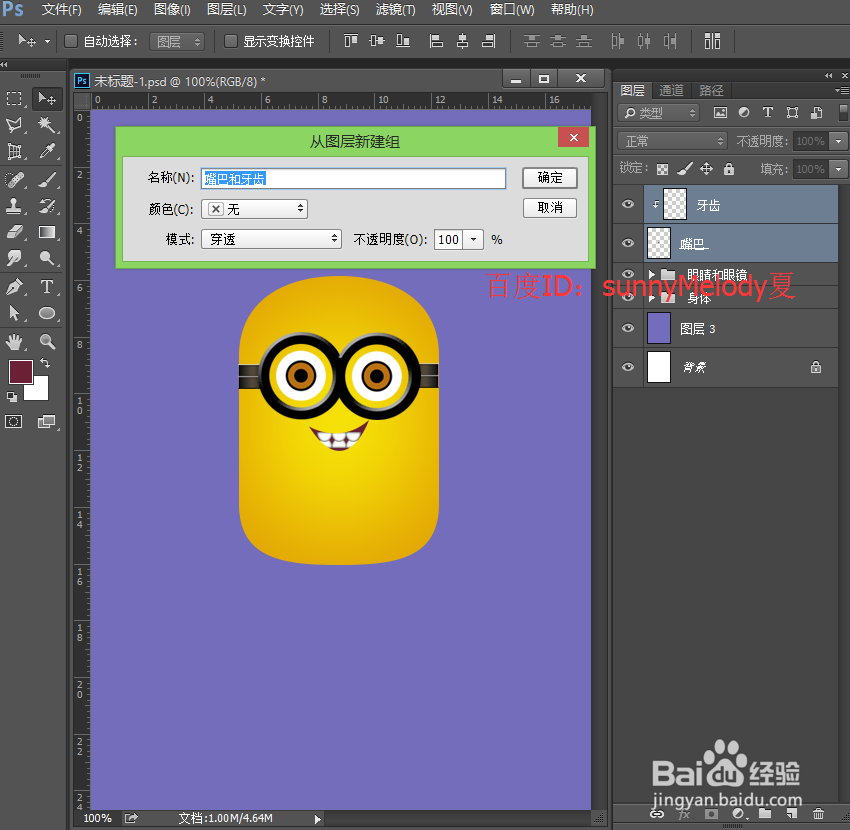Select the Move tool in toolbox
Viewport: 850px width, 830px height.
[x=47, y=99]
